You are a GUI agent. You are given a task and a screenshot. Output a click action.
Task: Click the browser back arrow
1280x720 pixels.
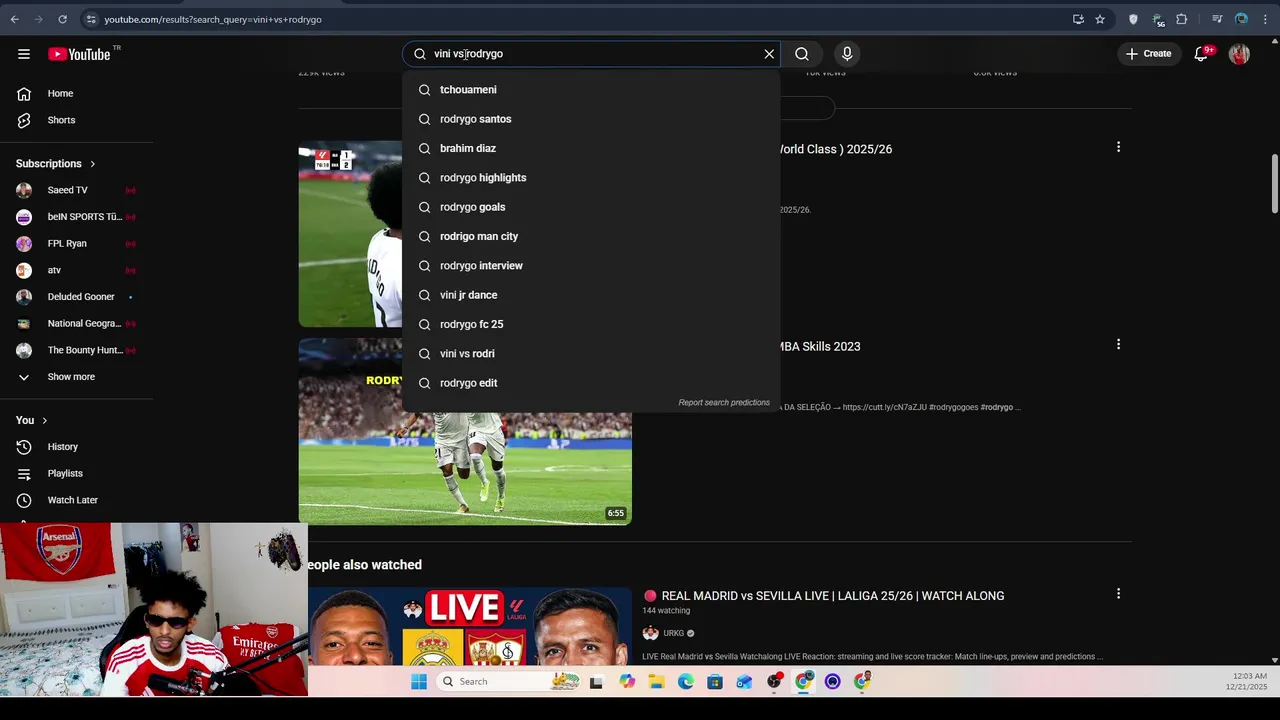tap(14, 19)
